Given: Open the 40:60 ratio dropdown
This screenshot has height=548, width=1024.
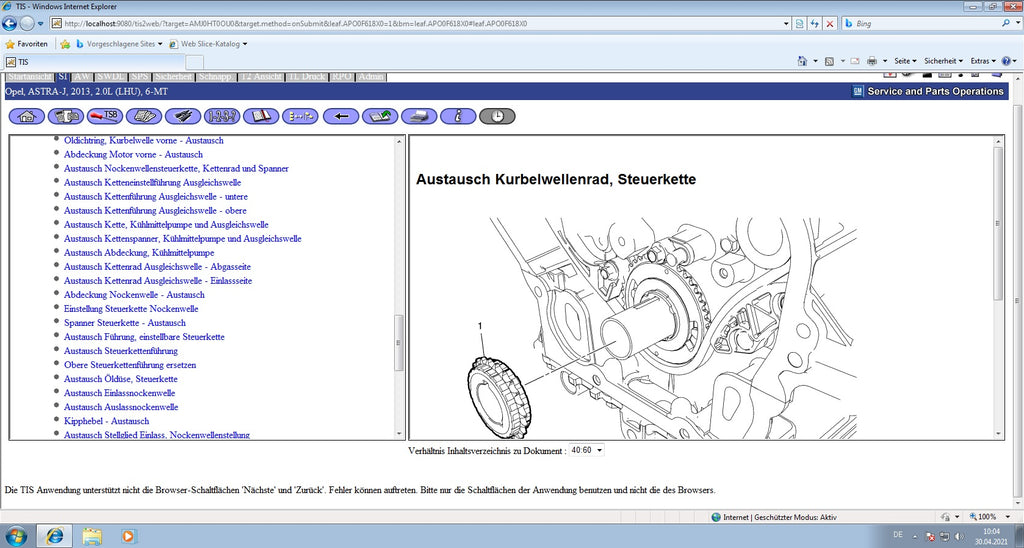Looking at the screenshot, I should (586, 450).
